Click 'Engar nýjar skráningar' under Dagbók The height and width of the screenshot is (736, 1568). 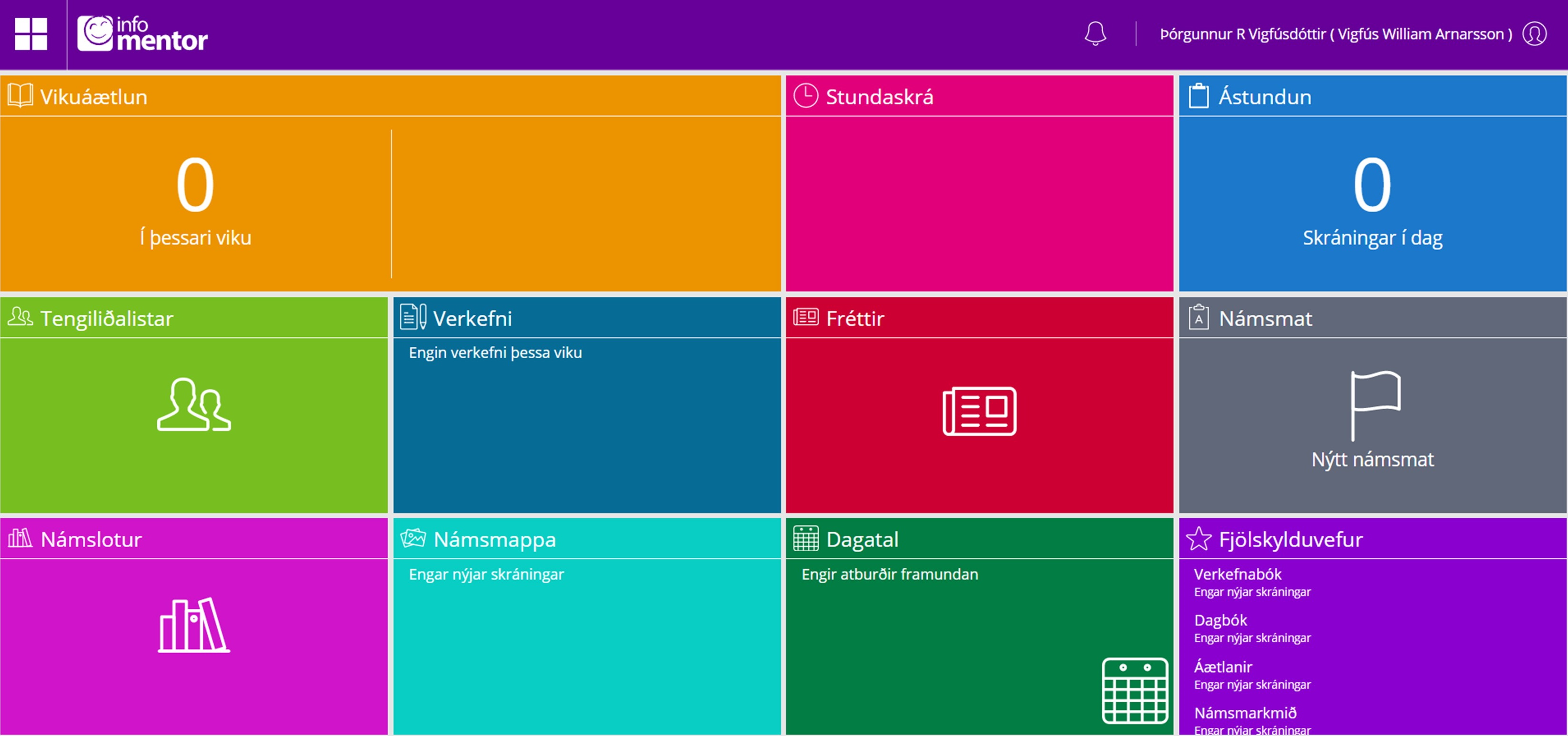click(1252, 638)
